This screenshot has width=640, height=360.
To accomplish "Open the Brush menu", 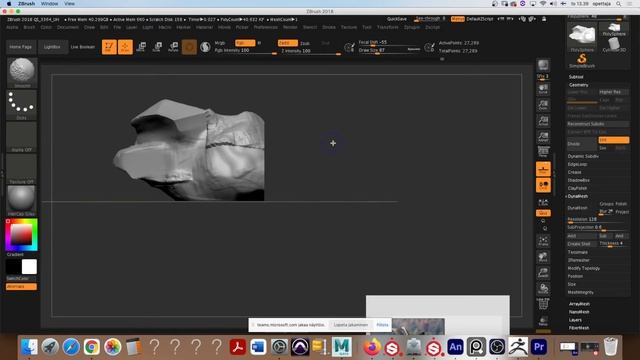I will point(29,27).
